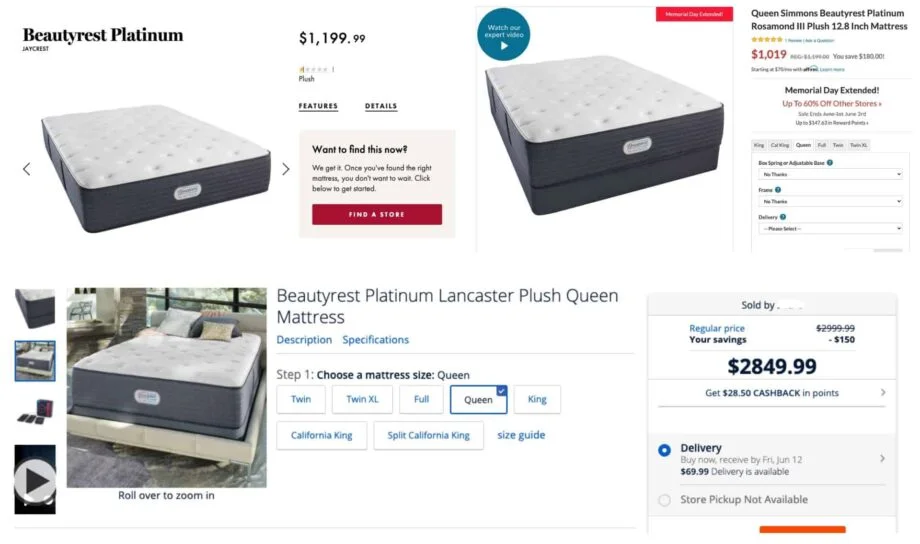Open Delivery Please Select dropdown
This screenshot has height=544, width=920.
[829, 229]
